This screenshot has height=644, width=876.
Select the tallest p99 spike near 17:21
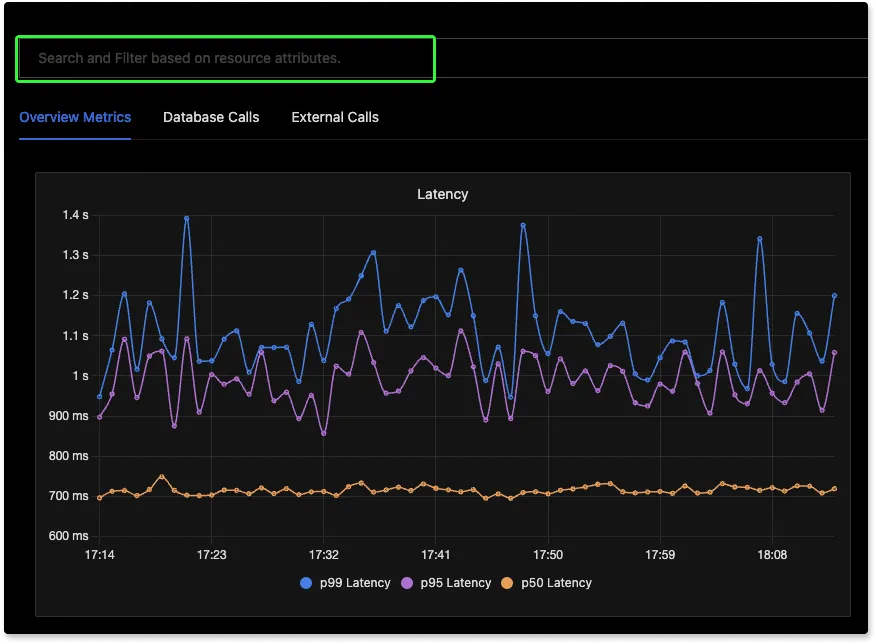pyautogui.click(x=186, y=216)
